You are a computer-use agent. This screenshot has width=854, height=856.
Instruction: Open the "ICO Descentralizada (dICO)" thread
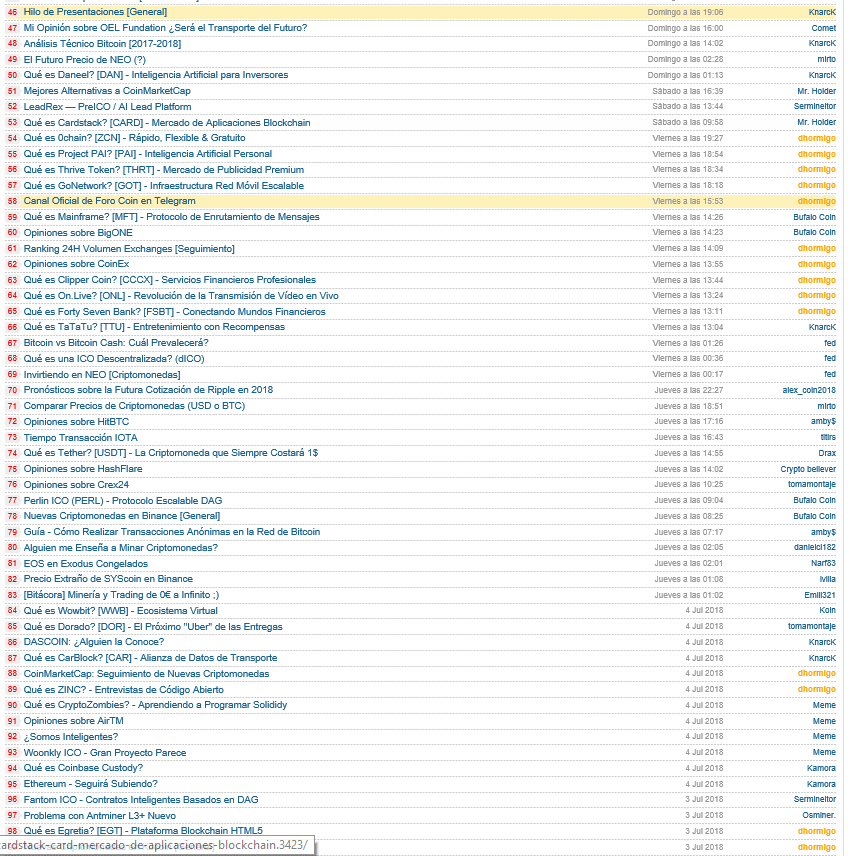pos(114,358)
